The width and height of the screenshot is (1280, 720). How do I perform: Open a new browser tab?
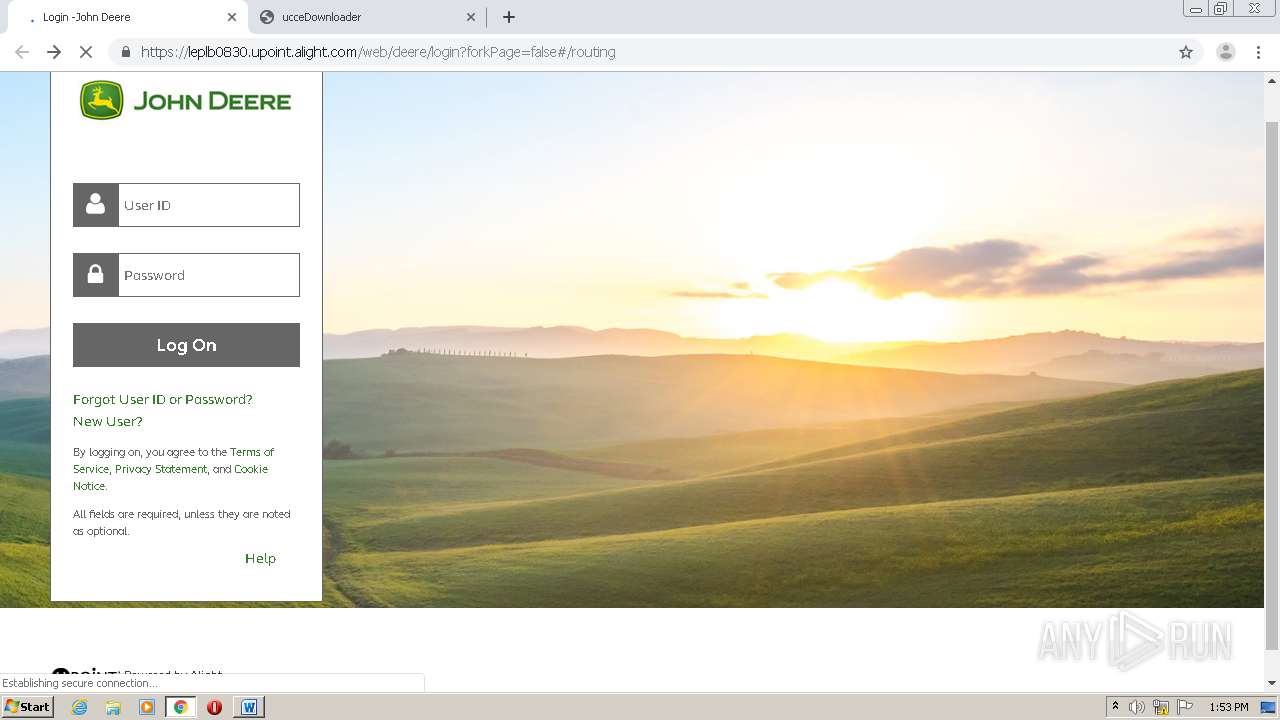(x=509, y=17)
